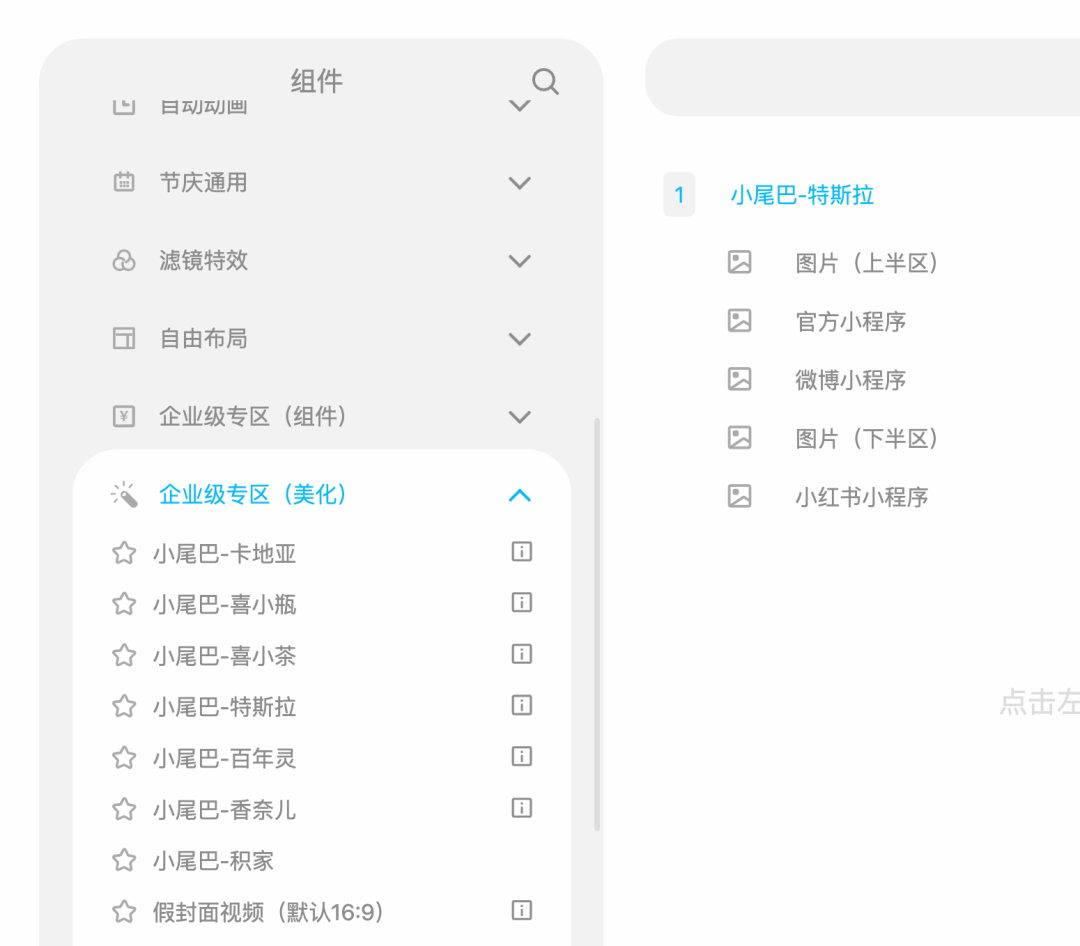The image size is (1080, 946).
Task: Expand the 滤镜特效 section chevron
Action: (x=519, y=261)
